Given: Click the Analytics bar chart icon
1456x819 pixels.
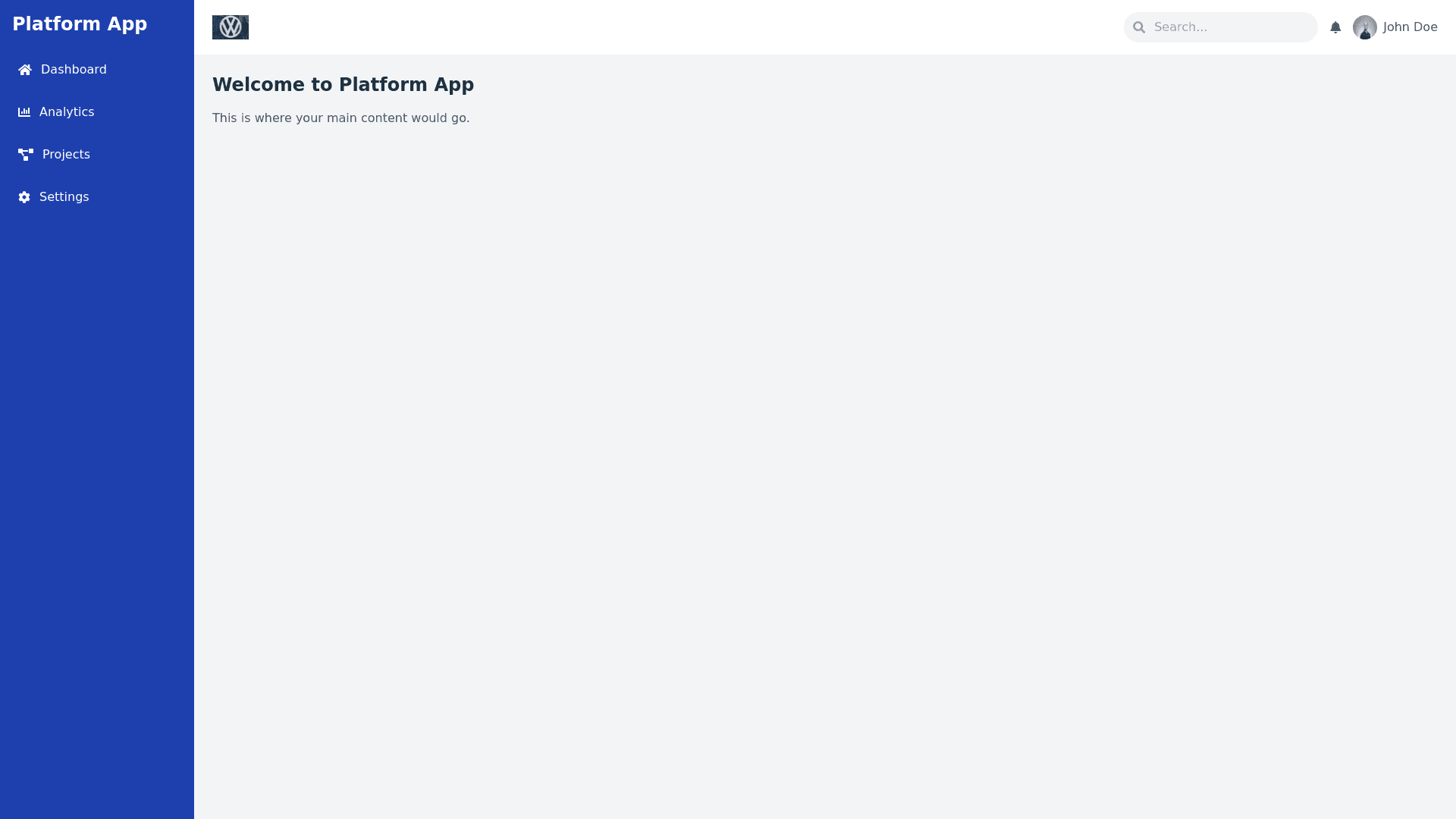Looking at the screenshot, I should [x=24, y=112].
